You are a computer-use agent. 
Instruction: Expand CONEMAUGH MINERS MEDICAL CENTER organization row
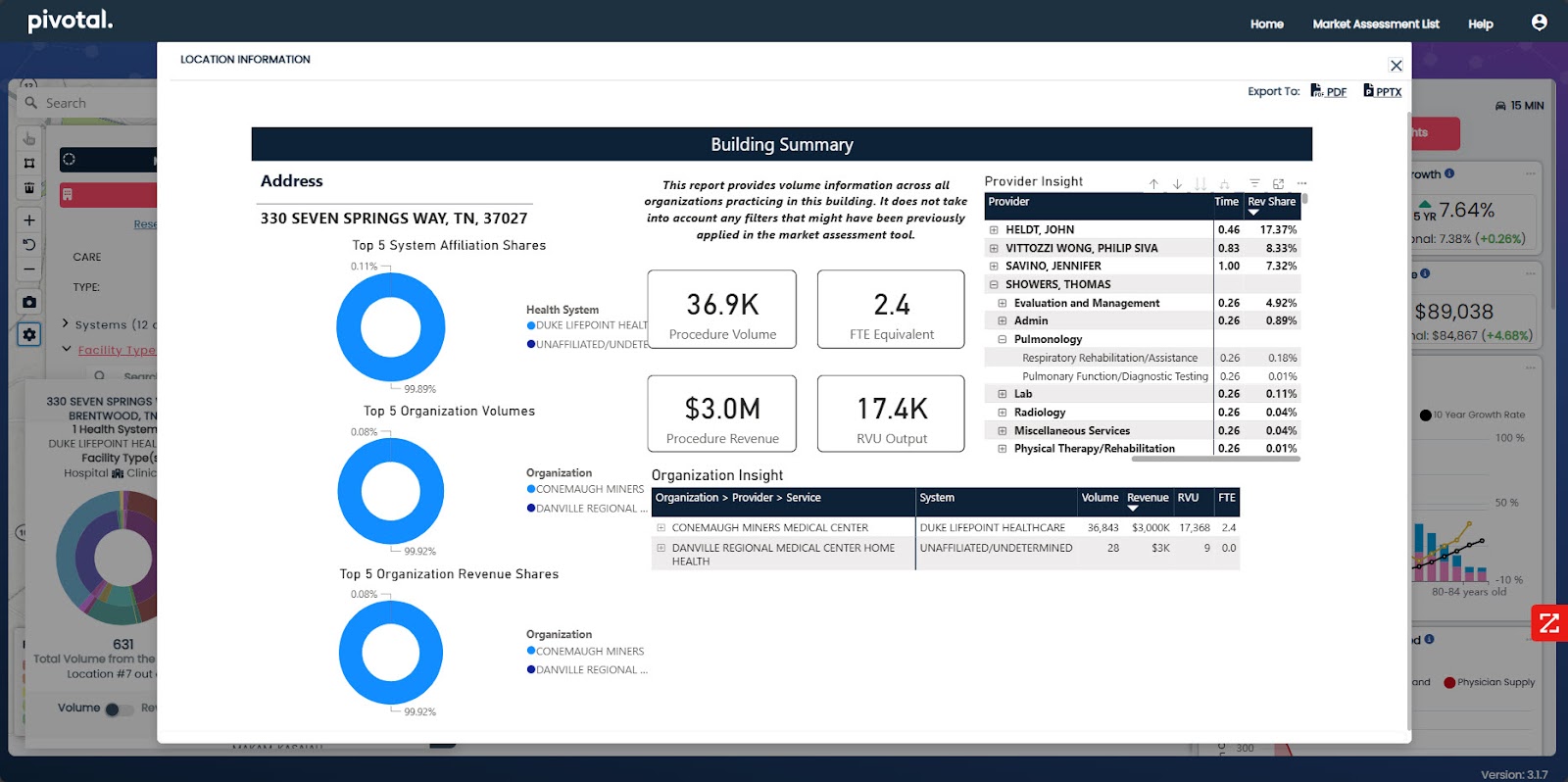tap(661, 527)
